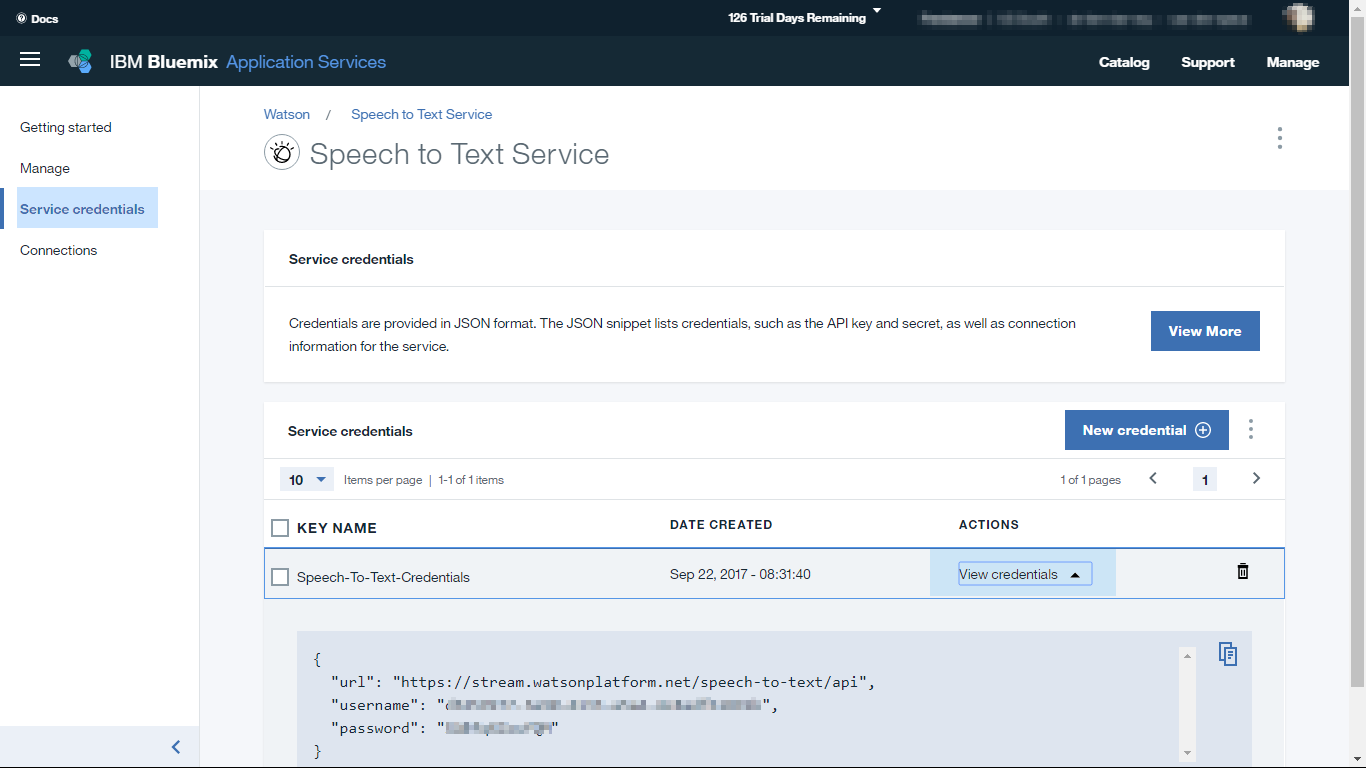Viewport: 1366px width, 768px height.
Task: Open Speech to Text Service breadcrumb link
Action: point(421,114)
